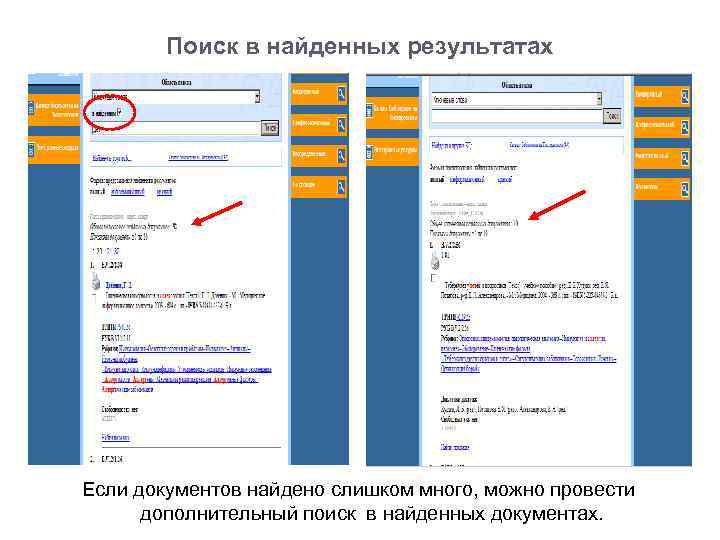Click bottom magnifier icon in left screenshot's right sidebar

point(342,187)
